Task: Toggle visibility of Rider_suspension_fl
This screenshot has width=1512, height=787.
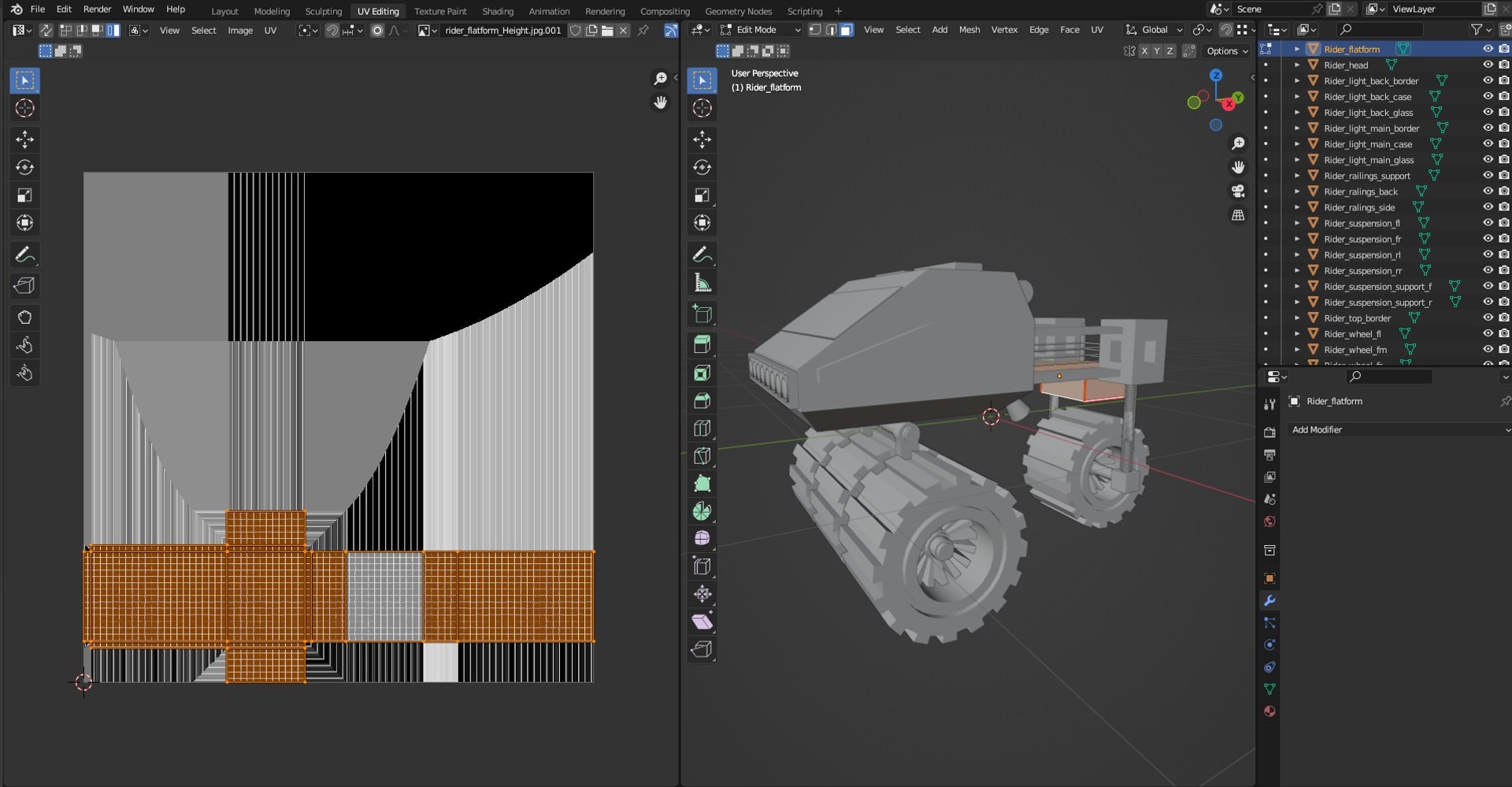Action: [x=1488, y=223]
